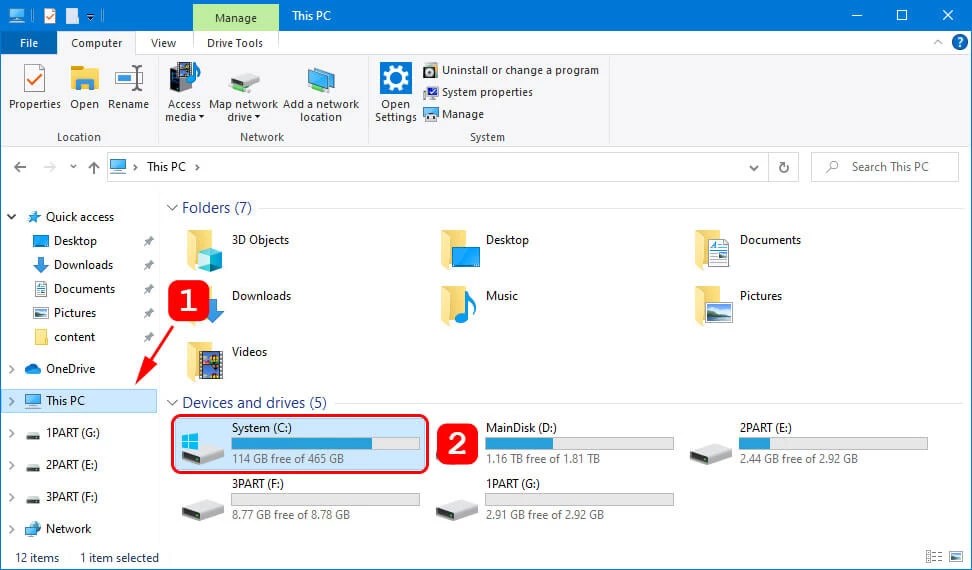Click Uninstall or change a program
972x570 pixels.
click(511, 70)
